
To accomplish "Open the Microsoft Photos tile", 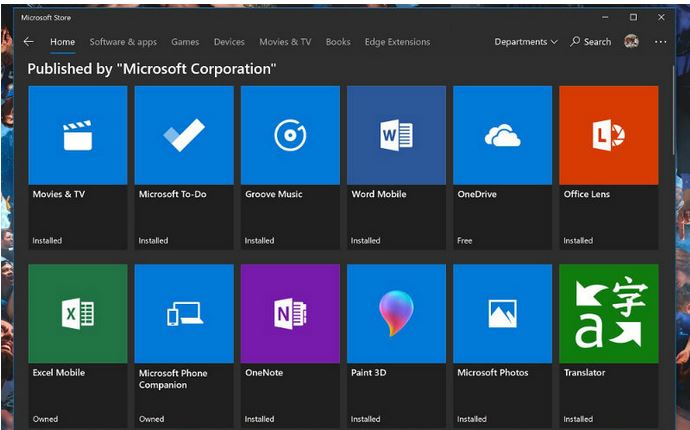I will 502,314.
